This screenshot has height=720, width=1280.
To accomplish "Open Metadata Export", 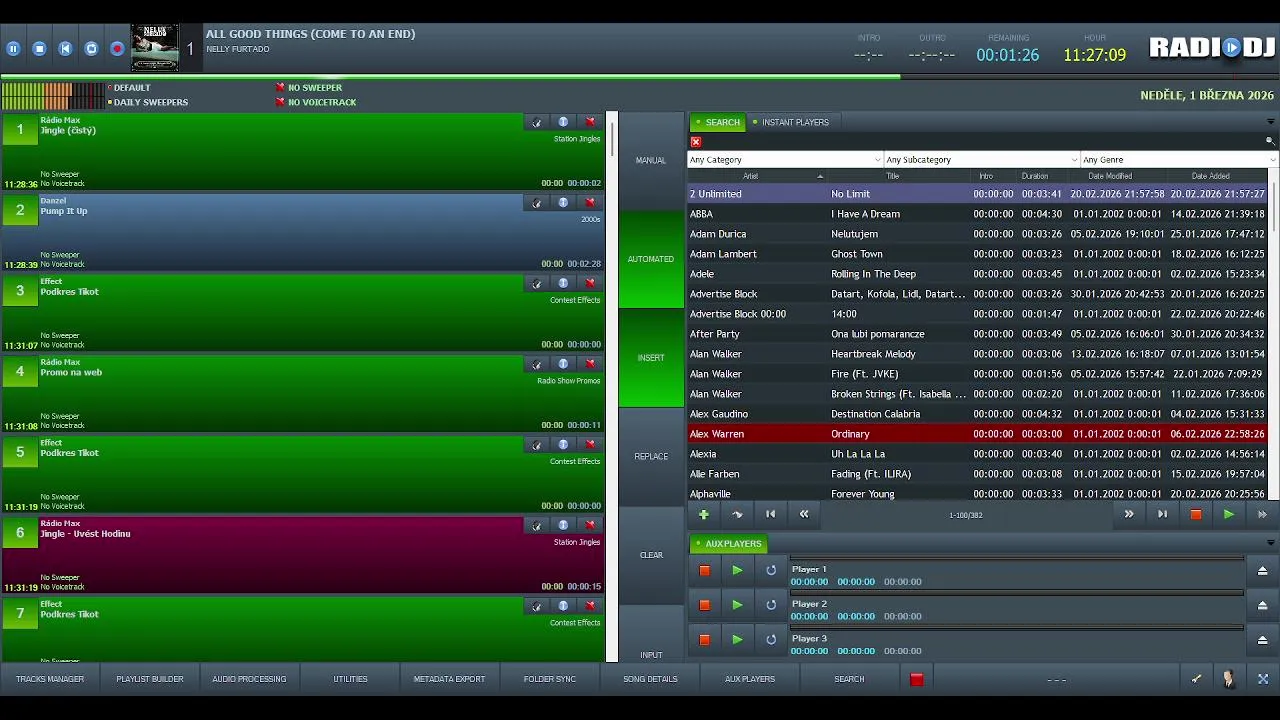I will (x=449, y=679).
